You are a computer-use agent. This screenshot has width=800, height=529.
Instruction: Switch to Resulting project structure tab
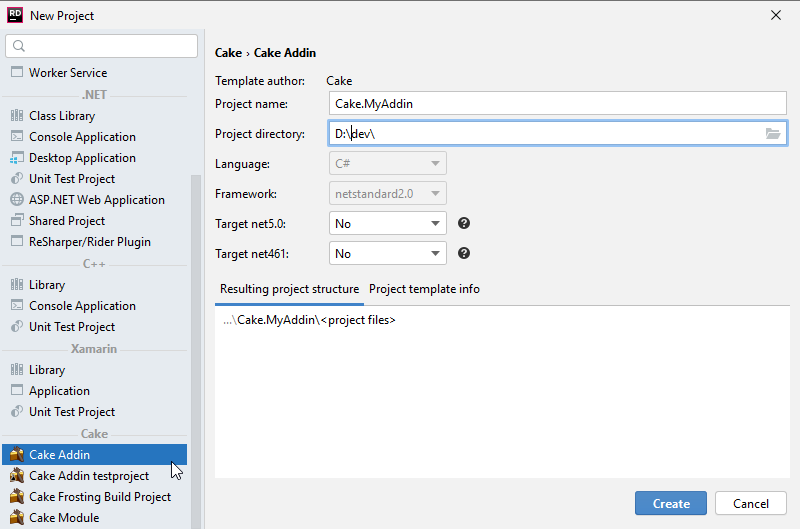pos(289,289)
